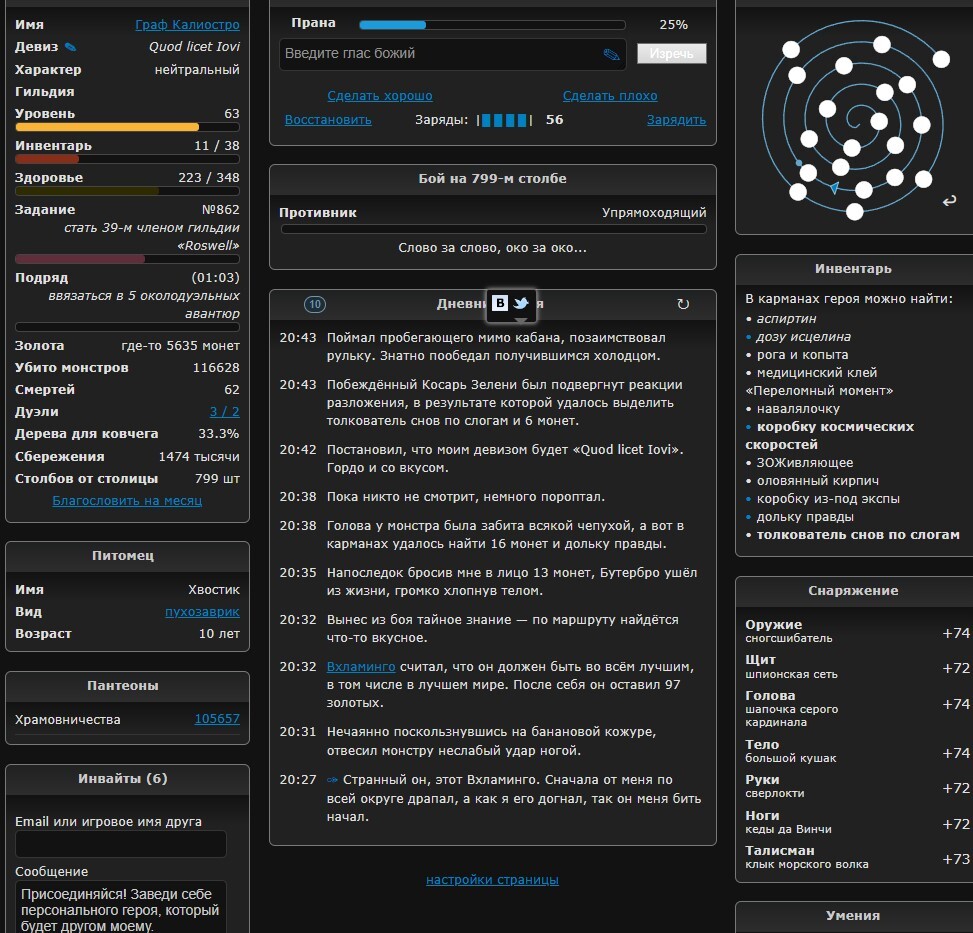Click the Сделать хорошо link
The height and width of the screenshot is (933, 973).
coord(380,96)
